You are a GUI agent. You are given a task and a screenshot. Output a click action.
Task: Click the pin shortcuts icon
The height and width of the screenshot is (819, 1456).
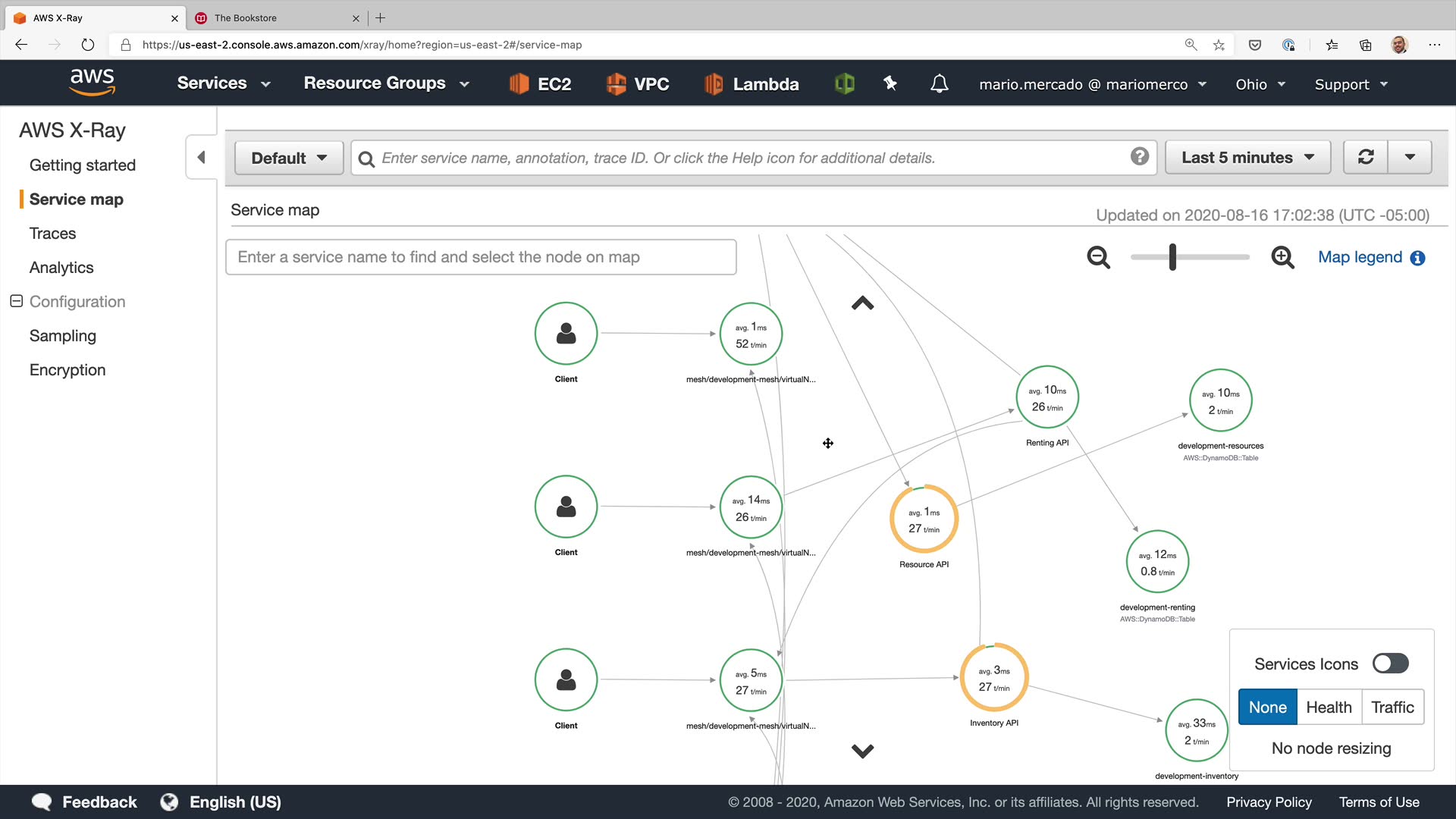[x=890, y=84]
